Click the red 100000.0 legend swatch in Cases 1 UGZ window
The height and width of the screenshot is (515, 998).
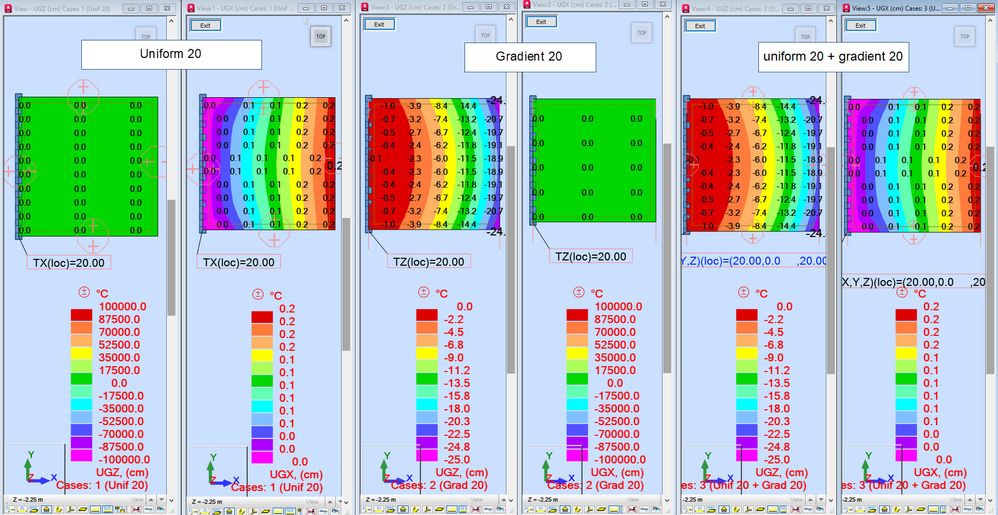point(81,314)
